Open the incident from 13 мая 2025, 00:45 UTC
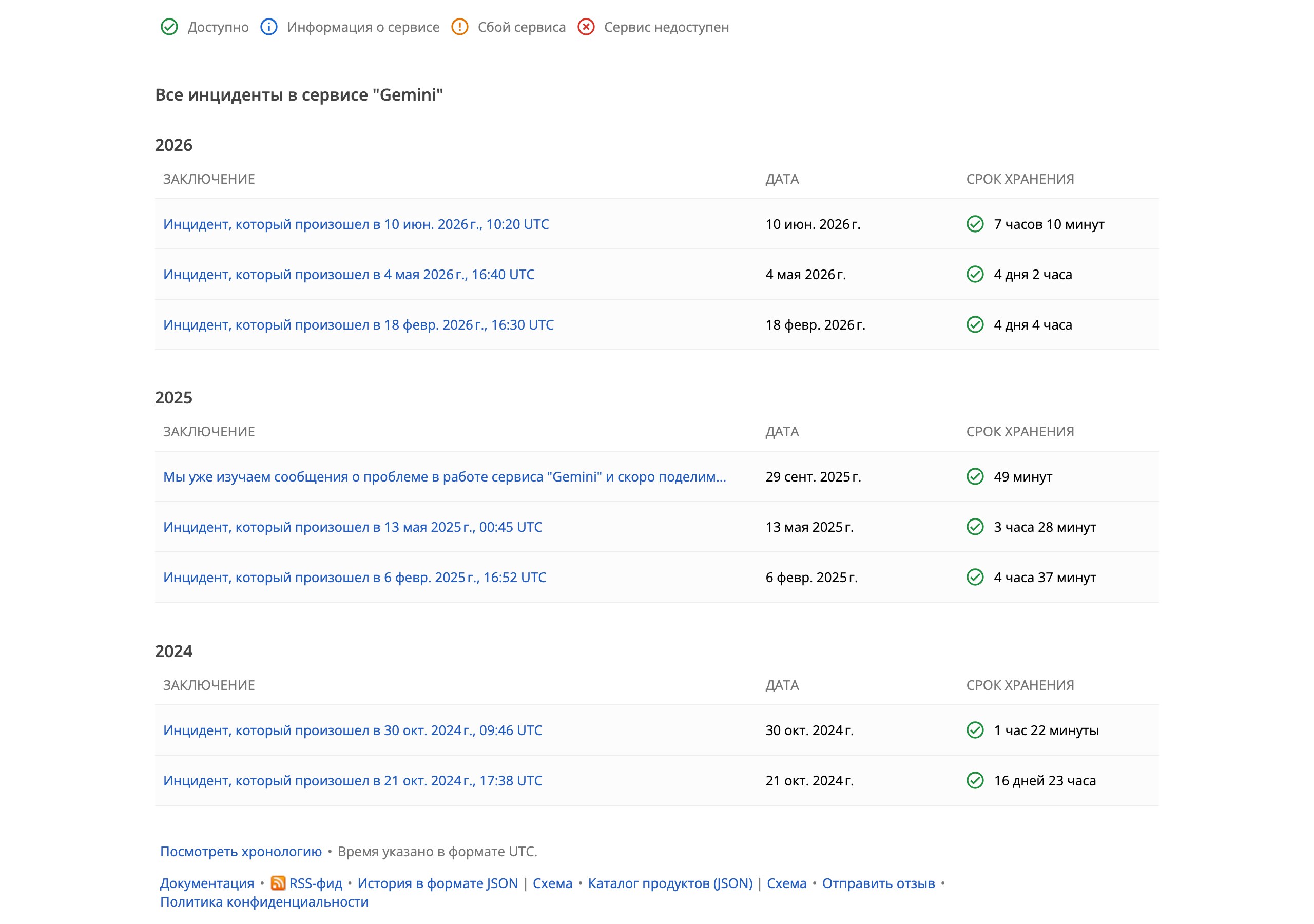Viewport: 1314px width, 924px height. (x=353, y=527)
